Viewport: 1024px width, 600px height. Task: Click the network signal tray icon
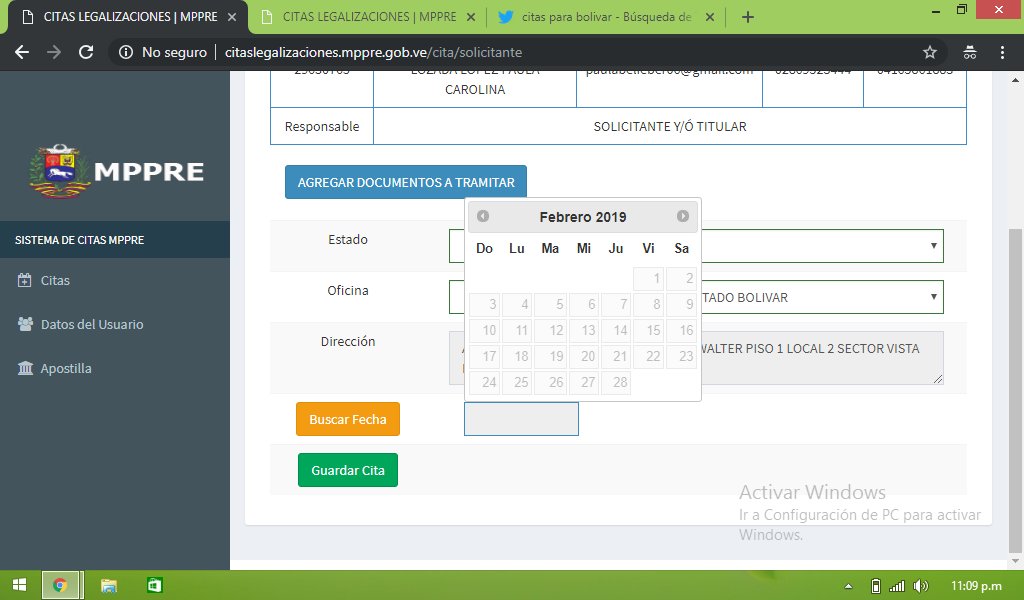[x=897, y=586]
